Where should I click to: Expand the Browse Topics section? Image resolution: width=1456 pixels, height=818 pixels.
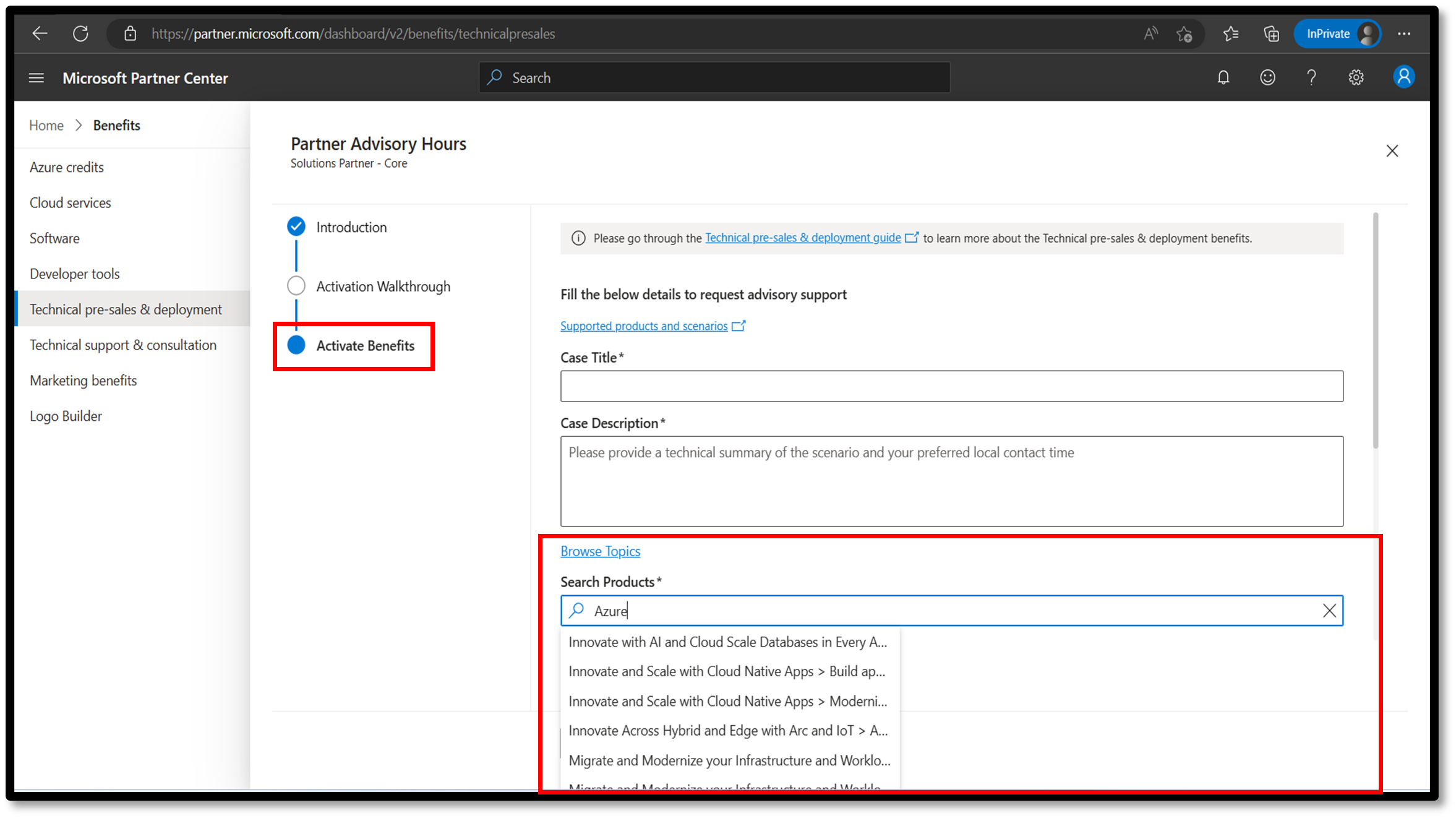(600, 550)
